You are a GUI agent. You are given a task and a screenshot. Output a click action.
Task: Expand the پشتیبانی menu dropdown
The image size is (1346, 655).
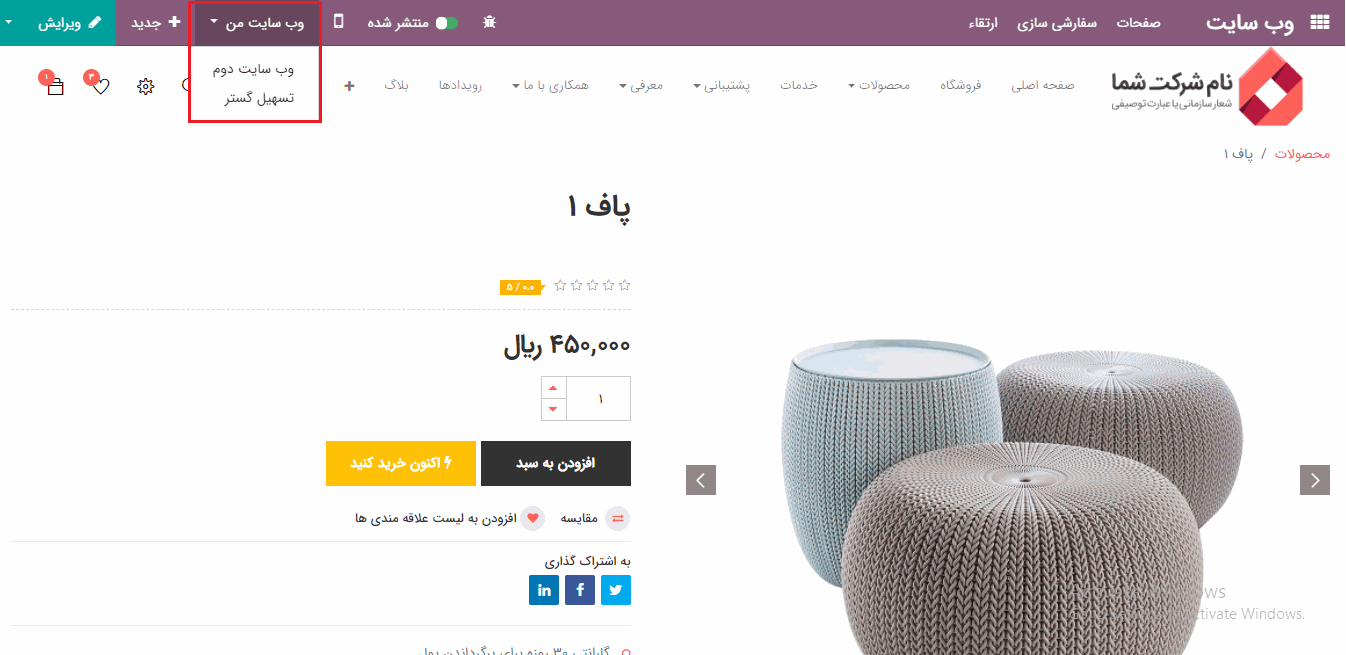click(722, 86)
